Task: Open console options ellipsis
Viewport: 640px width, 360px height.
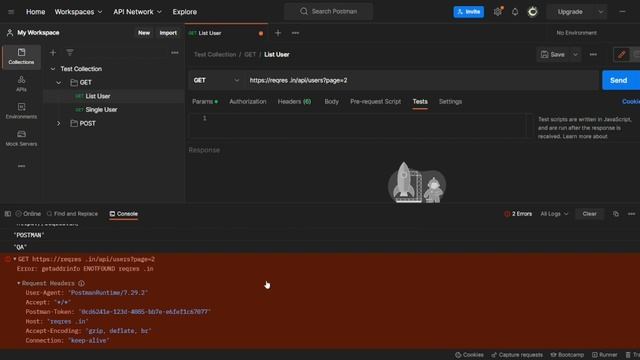Action: pos(631,214)
